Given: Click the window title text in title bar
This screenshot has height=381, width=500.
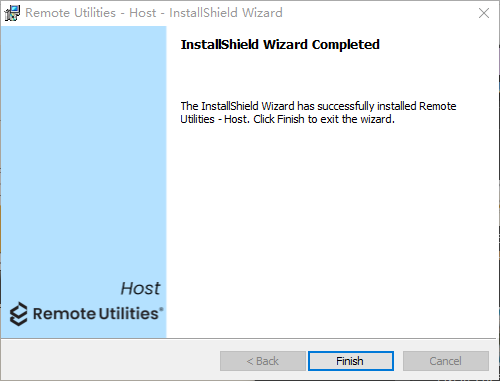Looking at the screenshot, I should click(154, 13).
